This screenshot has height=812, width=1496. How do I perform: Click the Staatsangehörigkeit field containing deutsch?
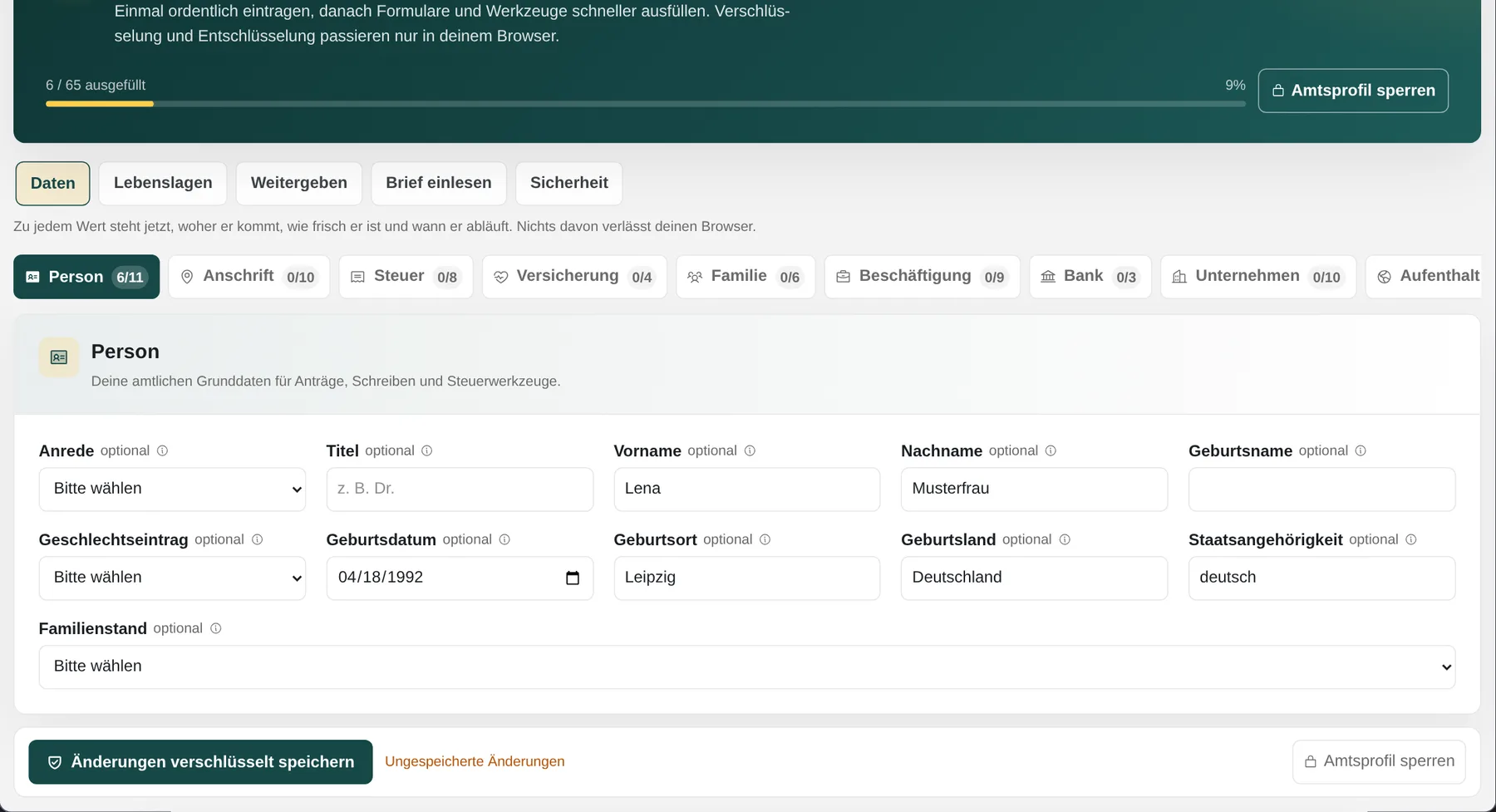click(x=1321, y=578)
